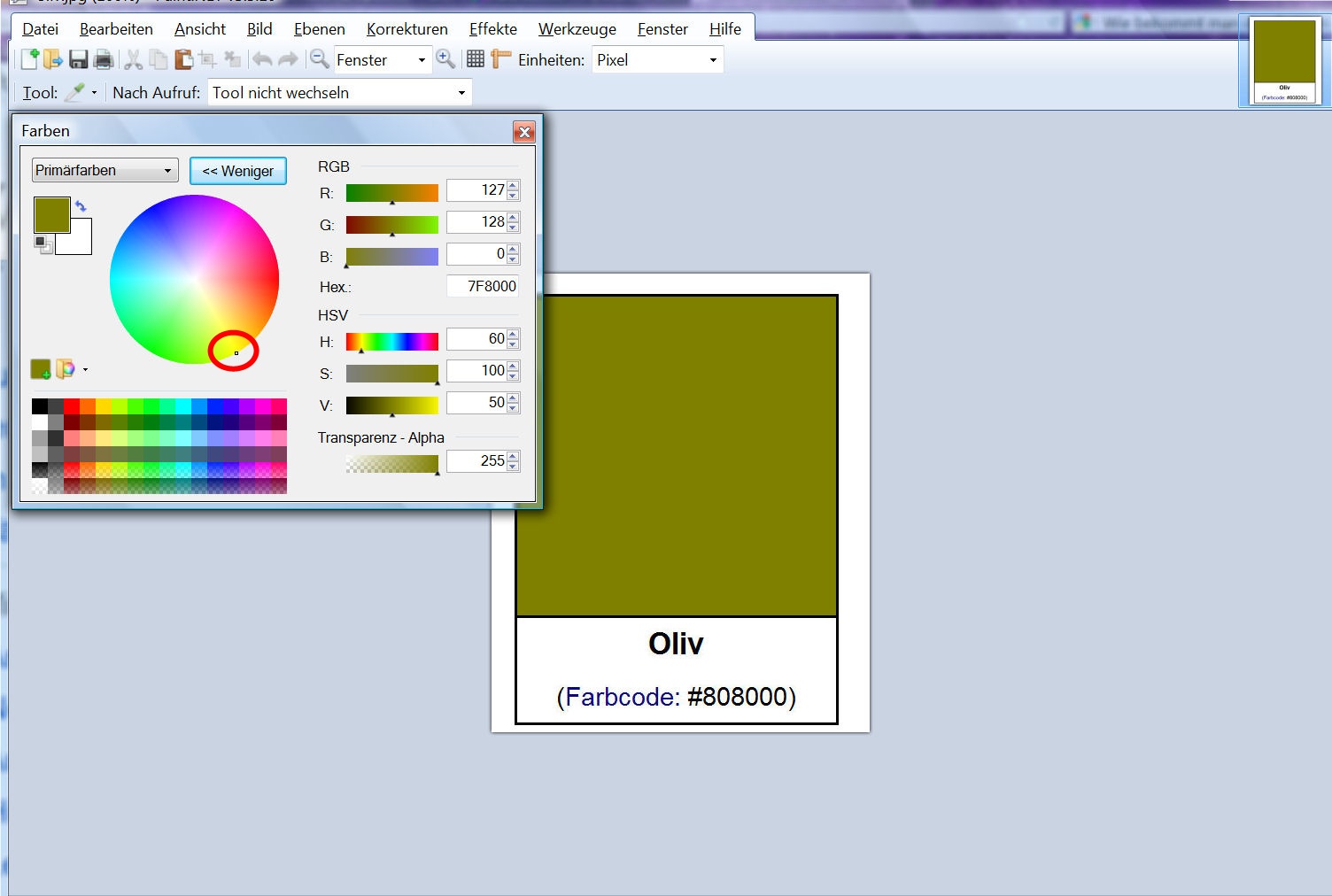
Task: Open the Tool nicht wechseln dropdown
Action: (x=340, y=93)
